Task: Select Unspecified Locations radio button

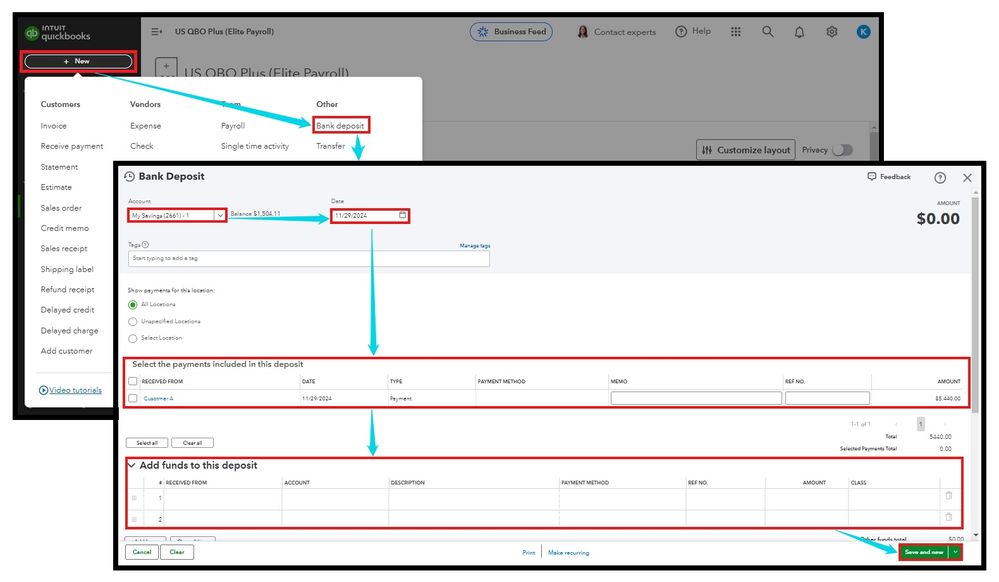Action: tap(133, 321)
